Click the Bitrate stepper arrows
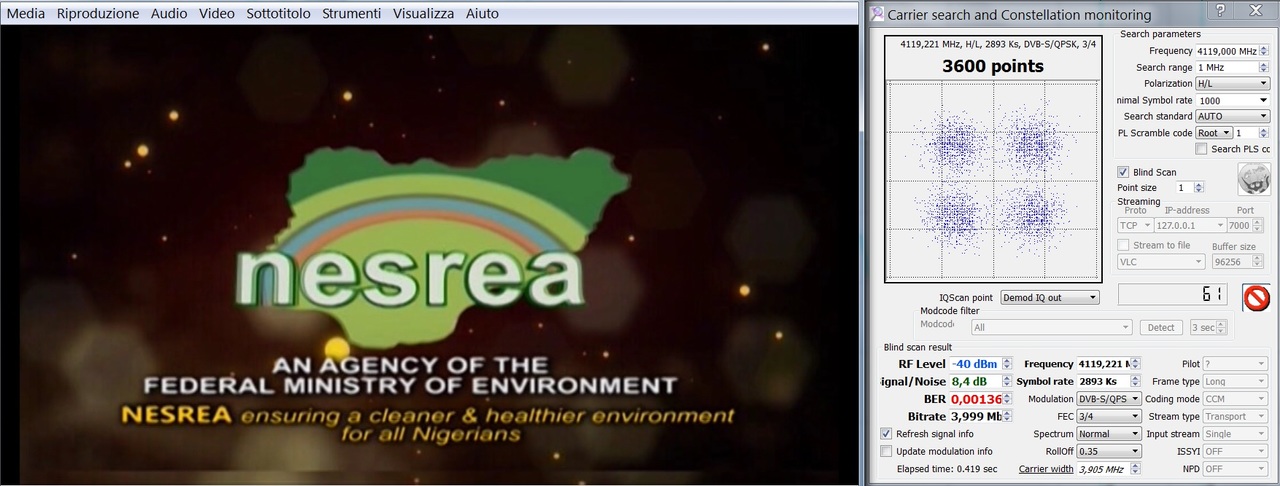Screen dimensions: 1280x486 (1007, 416)
